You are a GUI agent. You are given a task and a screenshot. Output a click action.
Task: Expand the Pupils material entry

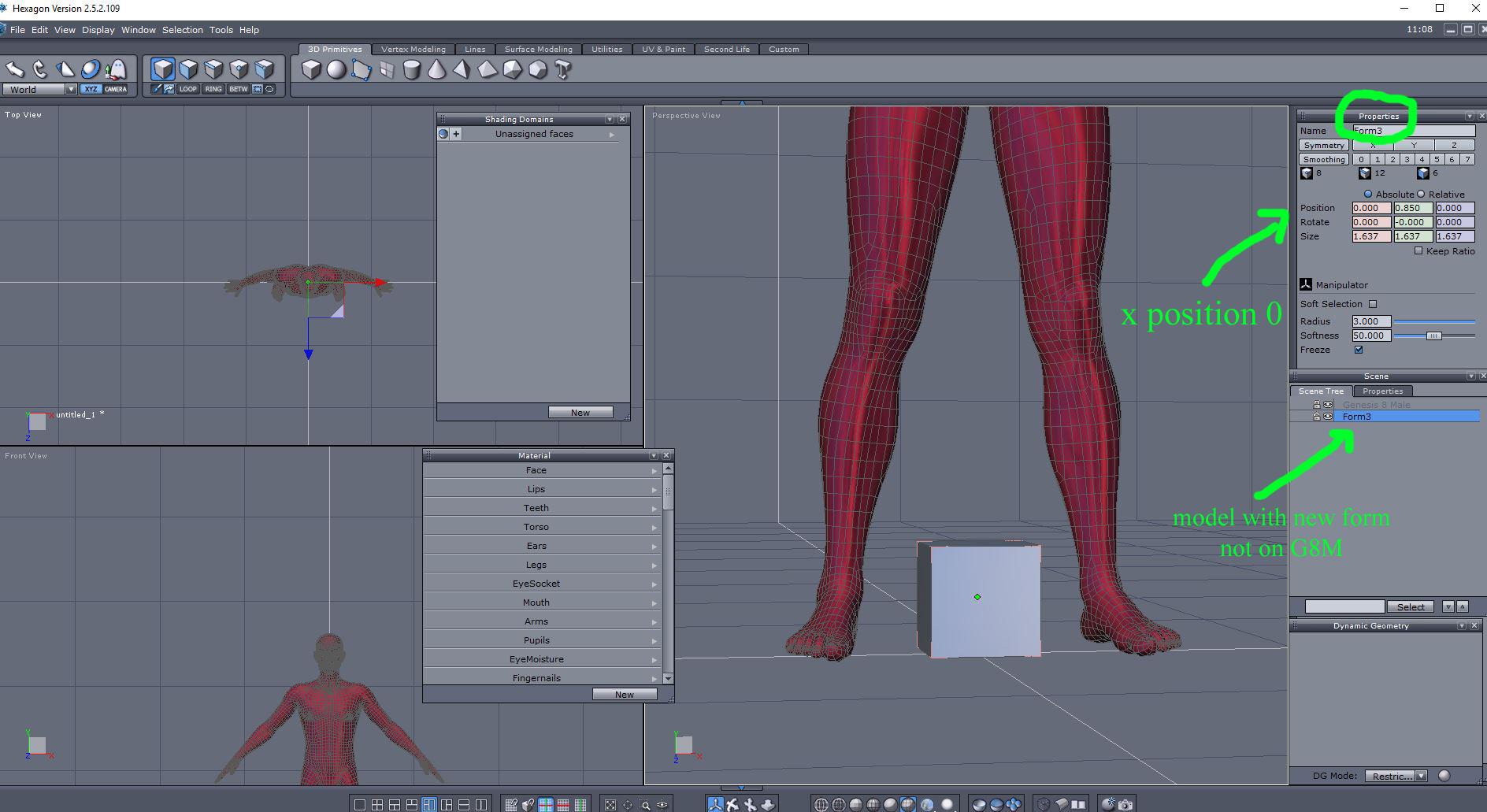coord(654,640)
